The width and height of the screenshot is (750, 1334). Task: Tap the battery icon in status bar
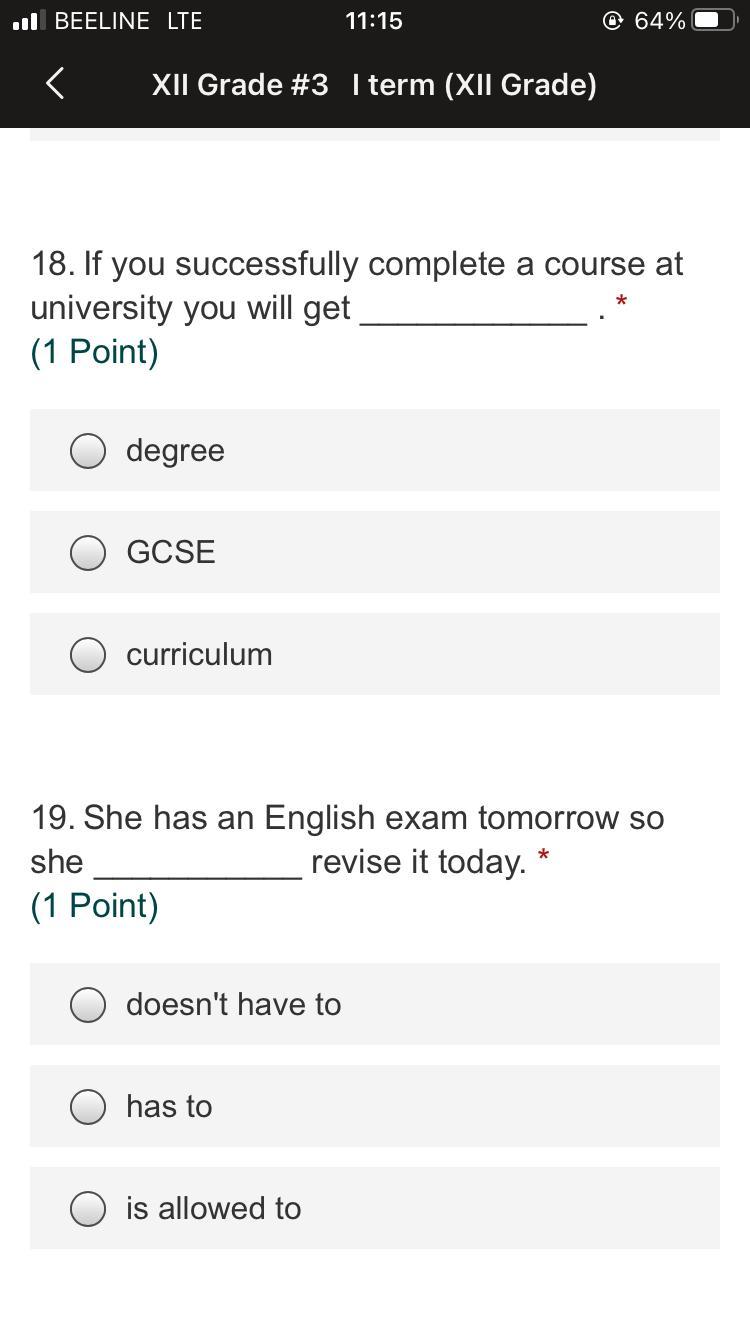click(x=714, y=21)
